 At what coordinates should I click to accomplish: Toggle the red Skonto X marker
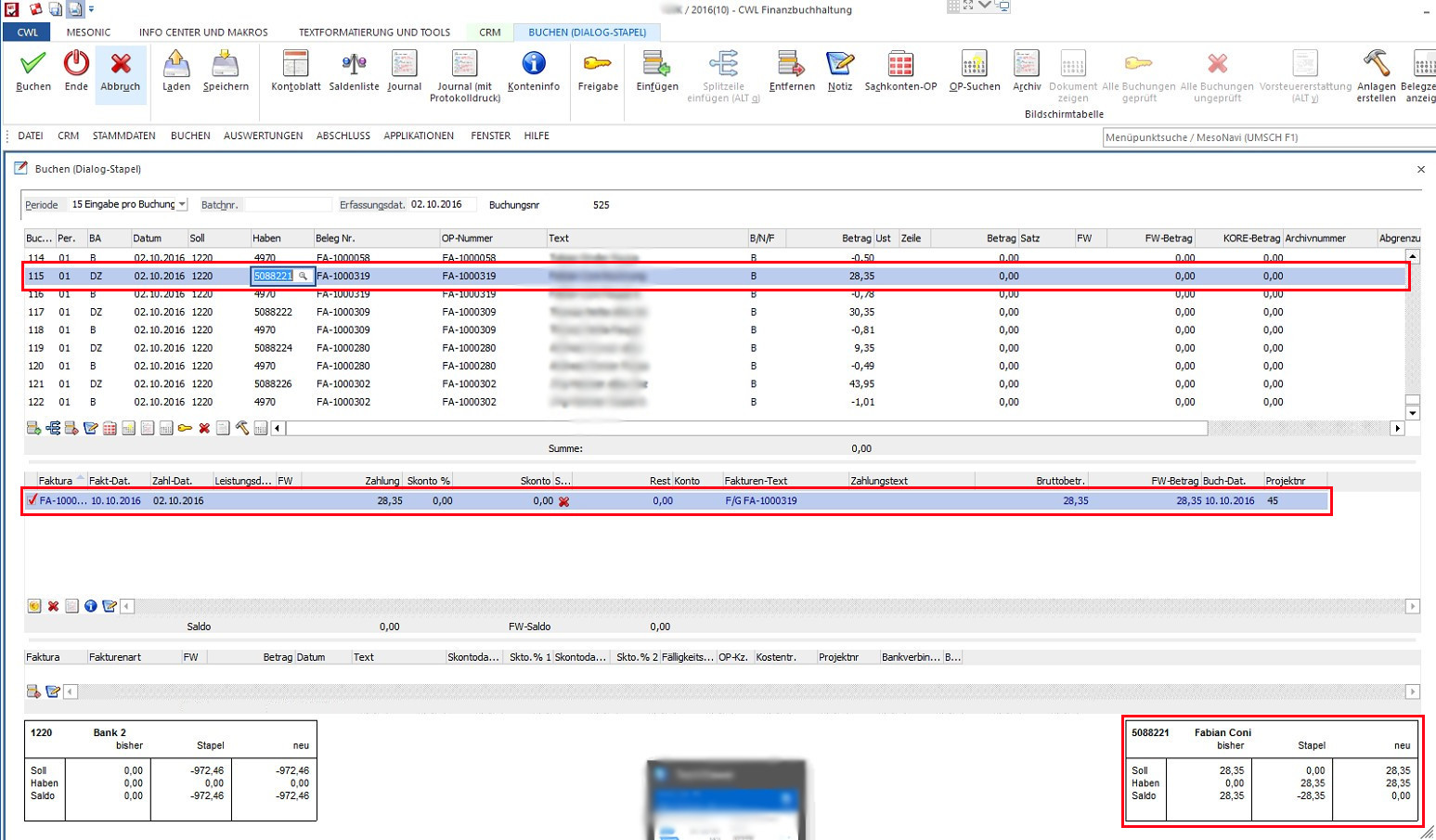563,501
